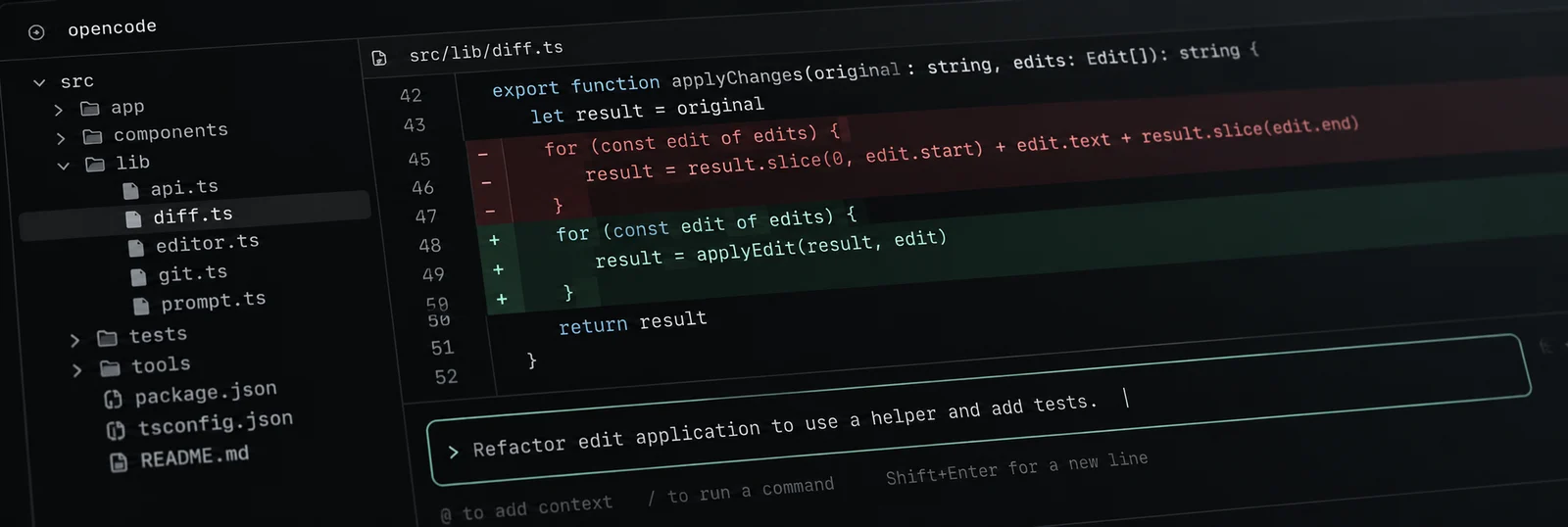The width and height of the screenshot is (1568, 527).
Task: Open api.ts in the file tree
Action: click(x=184, y=187)
